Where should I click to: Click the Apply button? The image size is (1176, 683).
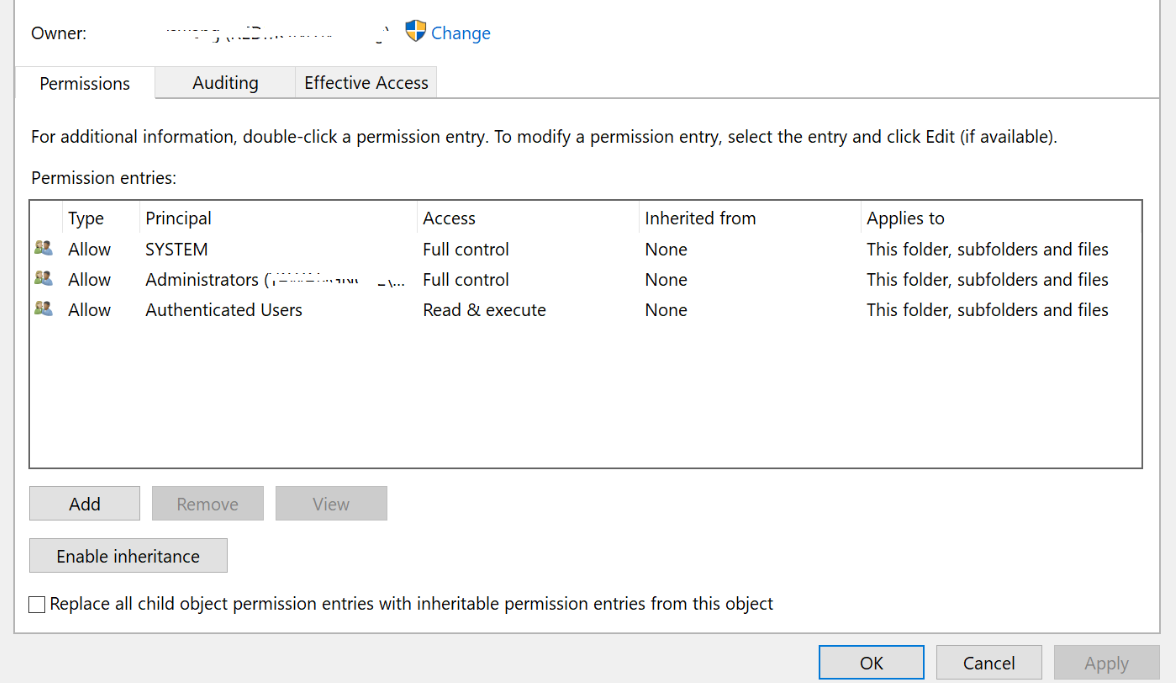tap(1106, 662)
